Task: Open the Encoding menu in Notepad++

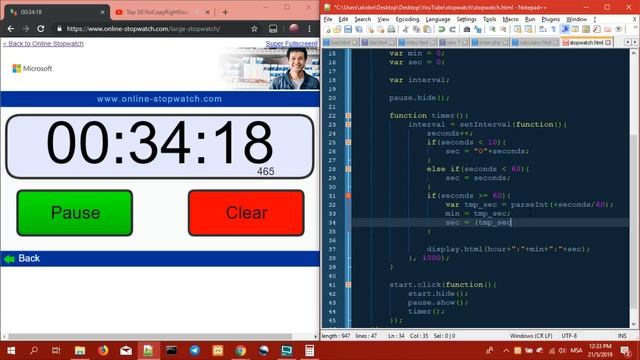Action: 407,19
